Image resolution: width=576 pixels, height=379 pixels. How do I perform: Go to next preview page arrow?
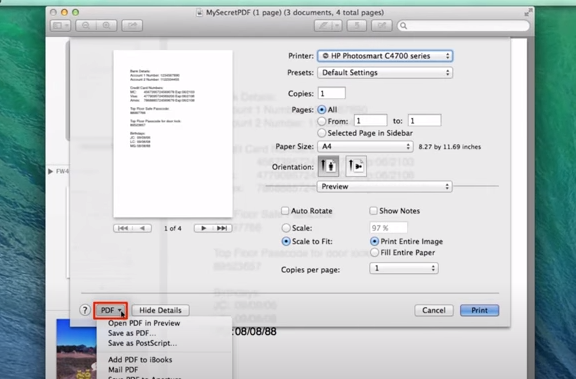tap(203, 228)
